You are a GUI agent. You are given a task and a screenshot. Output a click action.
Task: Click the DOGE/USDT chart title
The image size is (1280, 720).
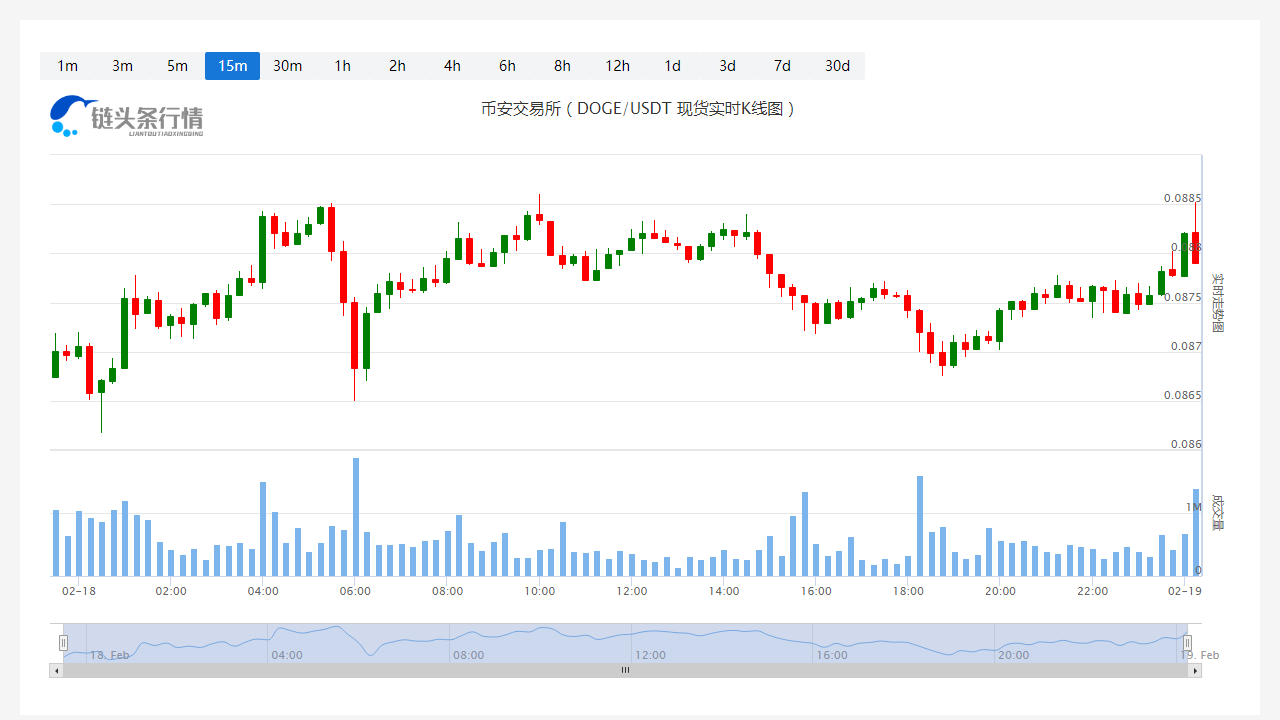[638, 109]
